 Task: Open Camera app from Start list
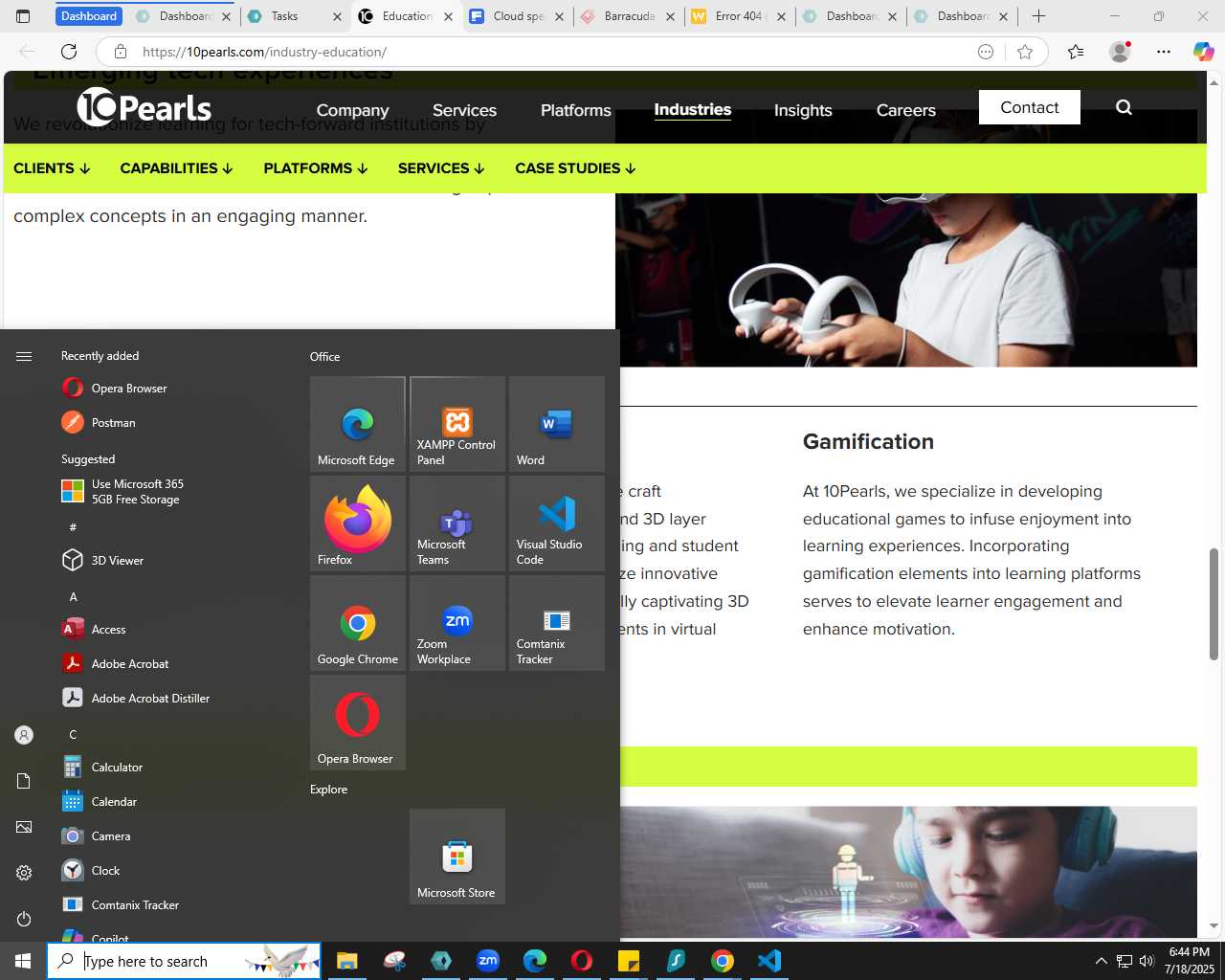[111, 836]
